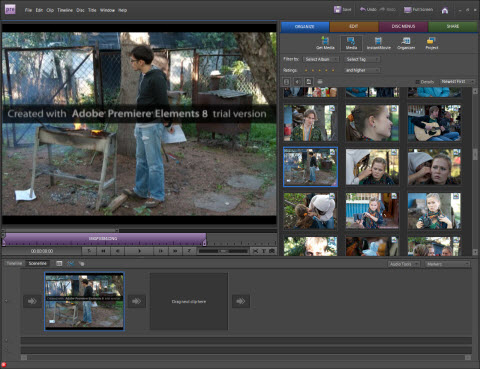
Task: Click the go to previous edit point button
Action: [89, 251]
